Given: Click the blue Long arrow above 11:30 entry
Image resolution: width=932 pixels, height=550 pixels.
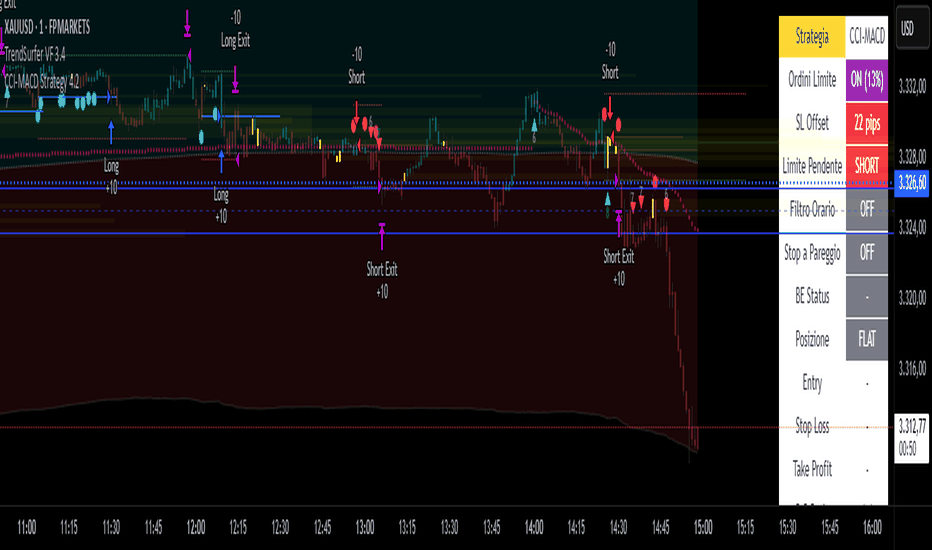Looking at the screenshot, I should (111, 133).
